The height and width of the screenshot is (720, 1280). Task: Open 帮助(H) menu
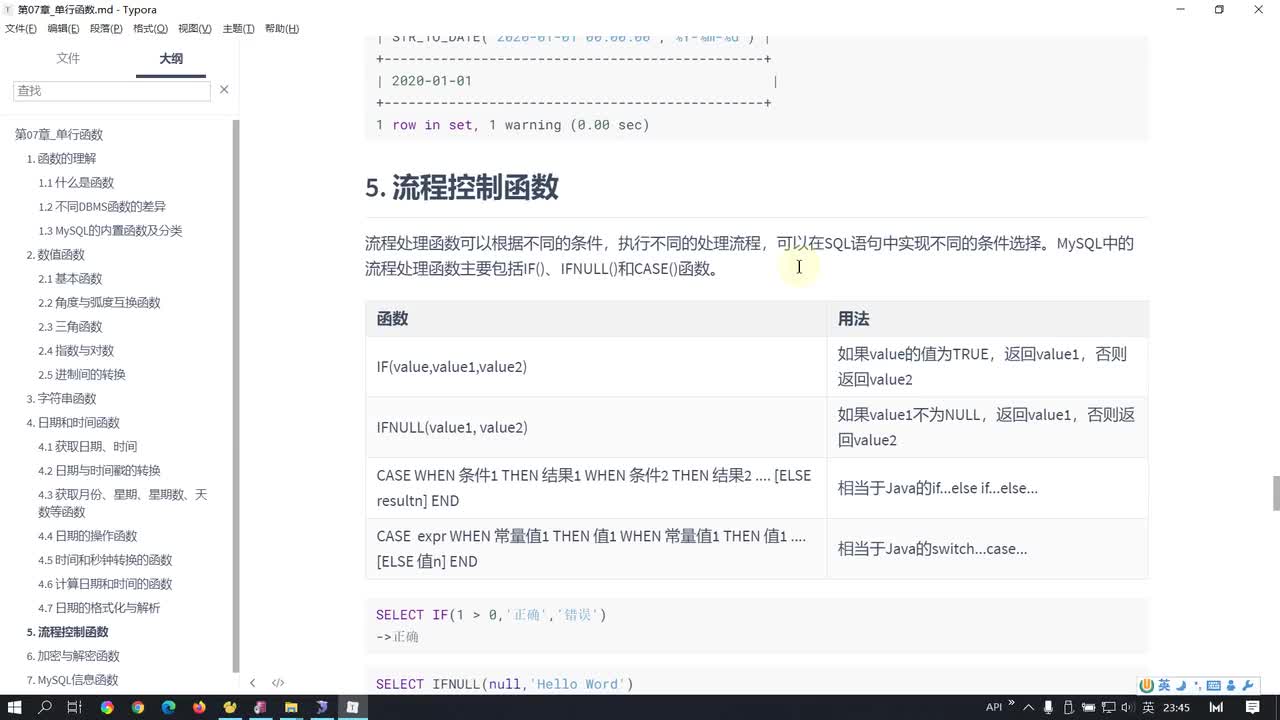(282, 29)
